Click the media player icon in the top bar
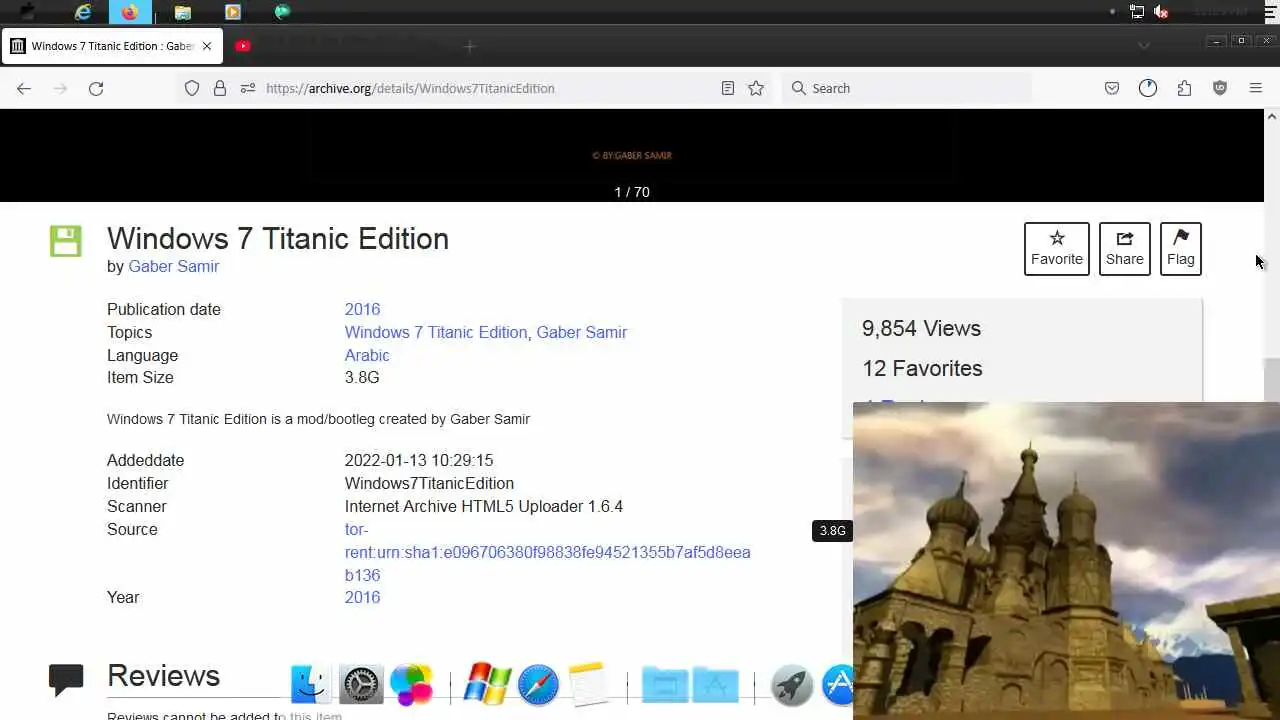The image size is (1280, 720). click(232, 12)
